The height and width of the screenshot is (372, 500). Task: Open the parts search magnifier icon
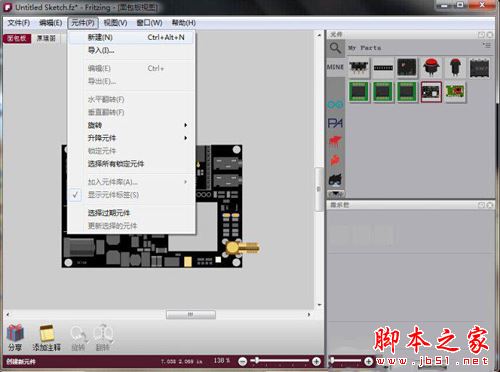335,48
